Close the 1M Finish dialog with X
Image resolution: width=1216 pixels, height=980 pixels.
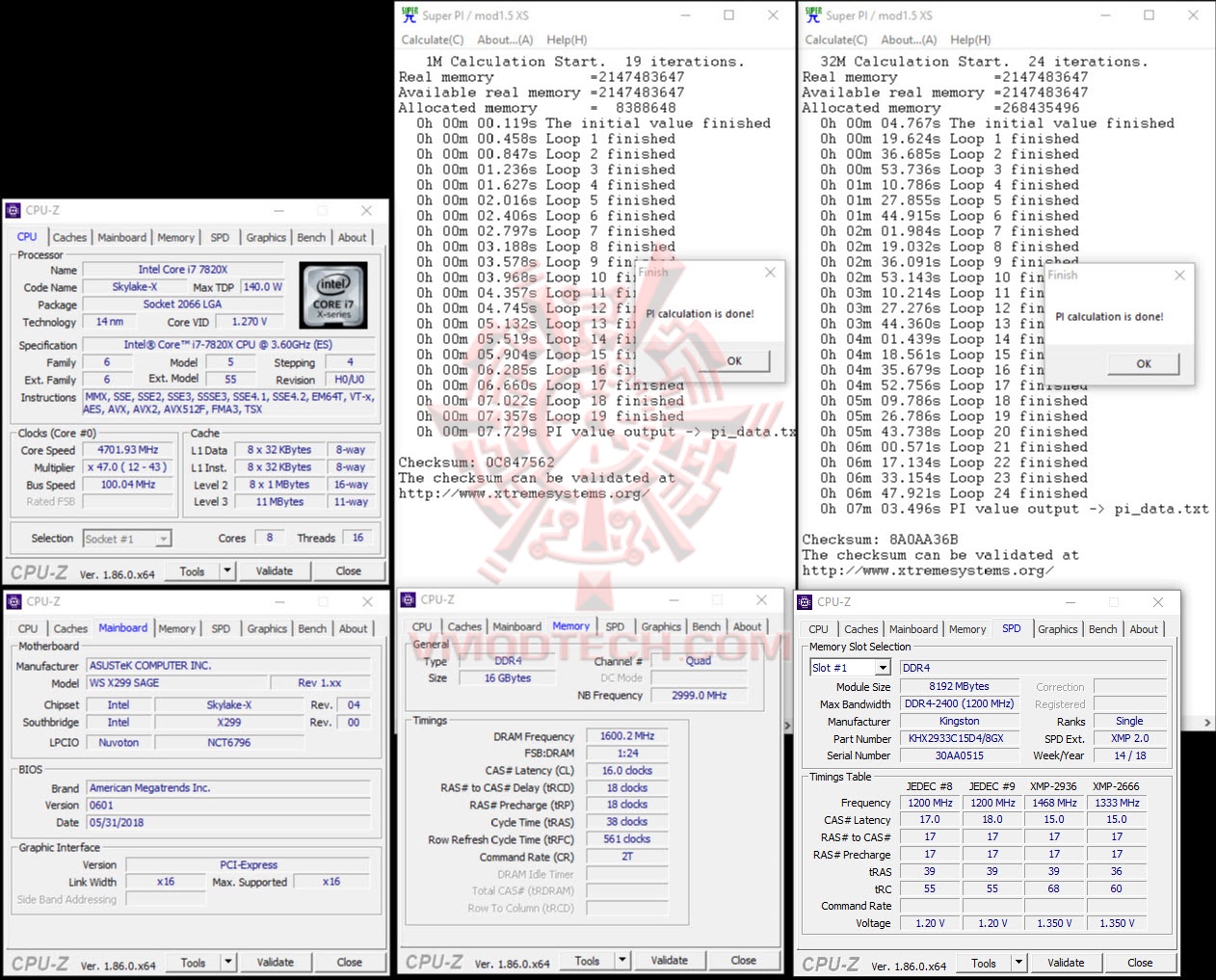coord(770,273)
